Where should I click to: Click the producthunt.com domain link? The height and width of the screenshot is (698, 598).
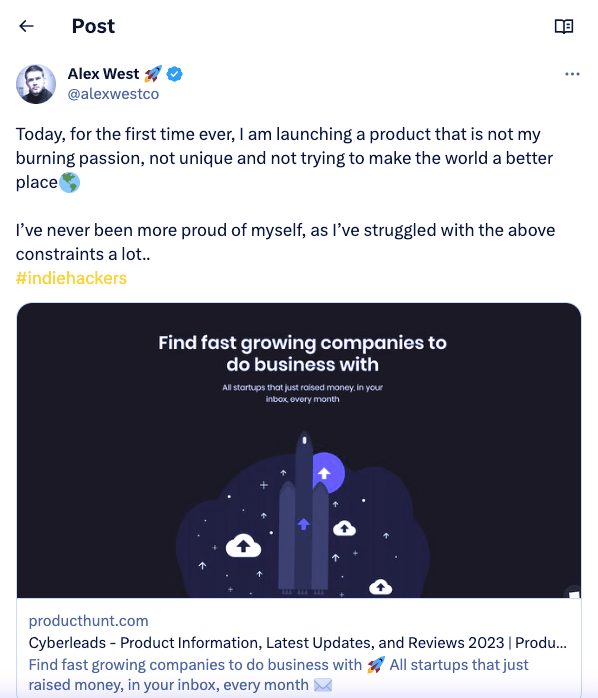coord(89,621)
